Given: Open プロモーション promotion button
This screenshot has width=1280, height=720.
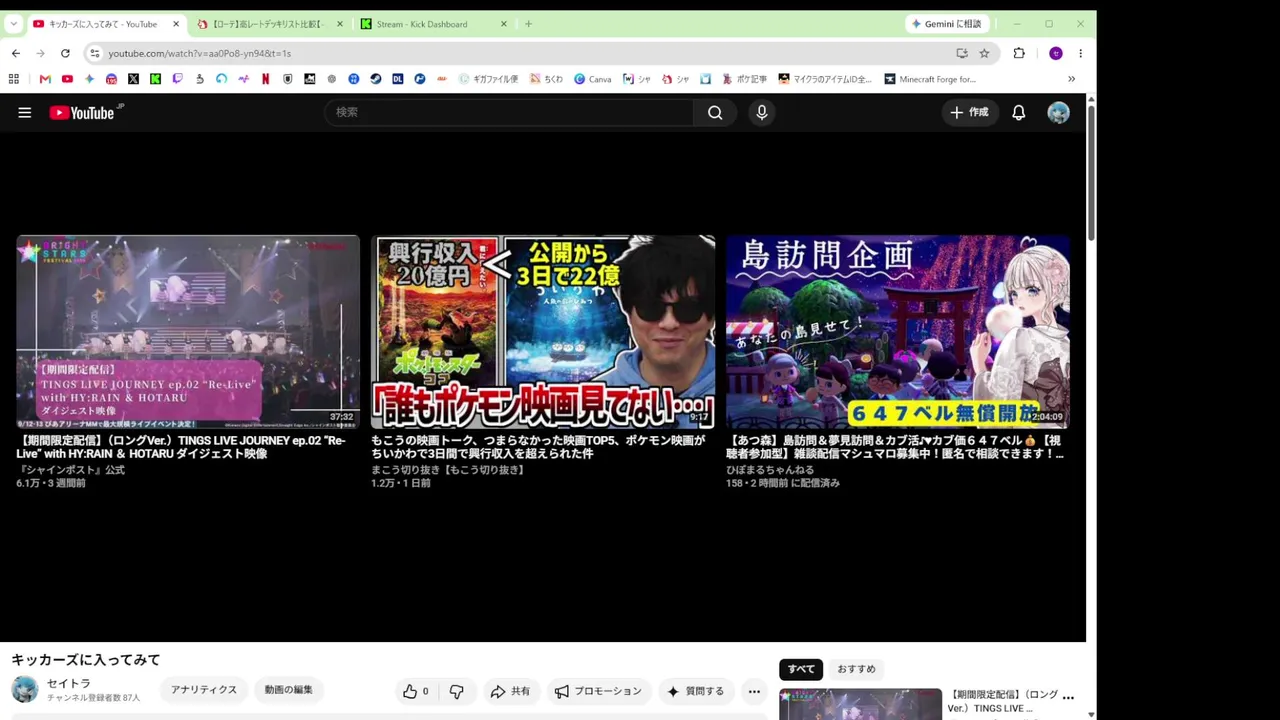Looking at the screenshot, I should 598,691.
